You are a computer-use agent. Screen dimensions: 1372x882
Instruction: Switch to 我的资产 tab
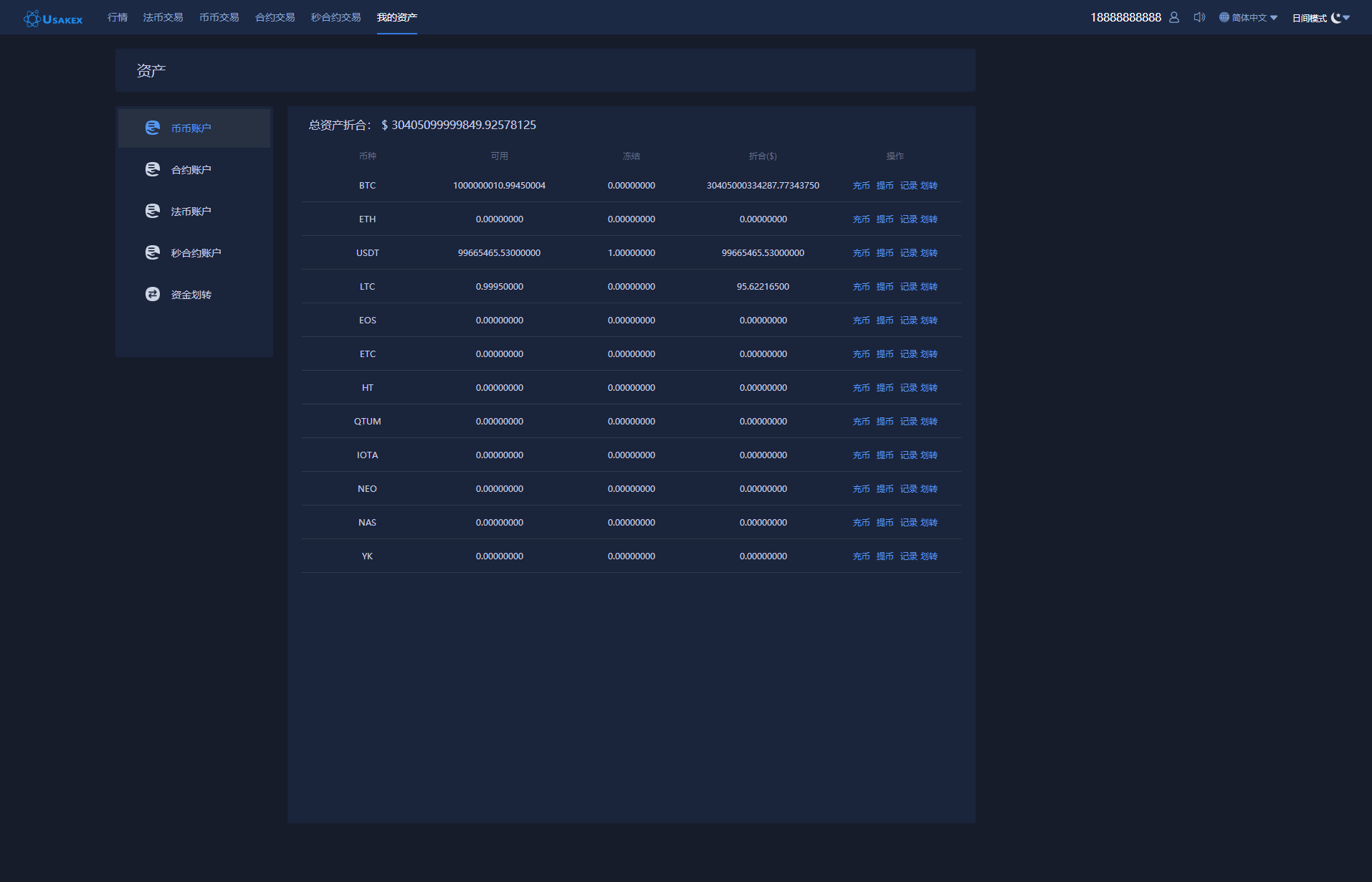coord(396,17)
